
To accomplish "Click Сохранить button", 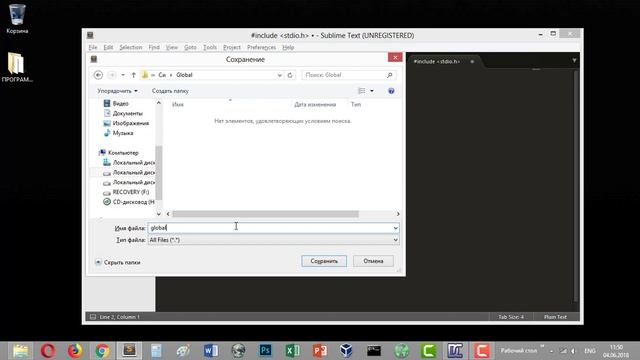I will tap(324, 261).
